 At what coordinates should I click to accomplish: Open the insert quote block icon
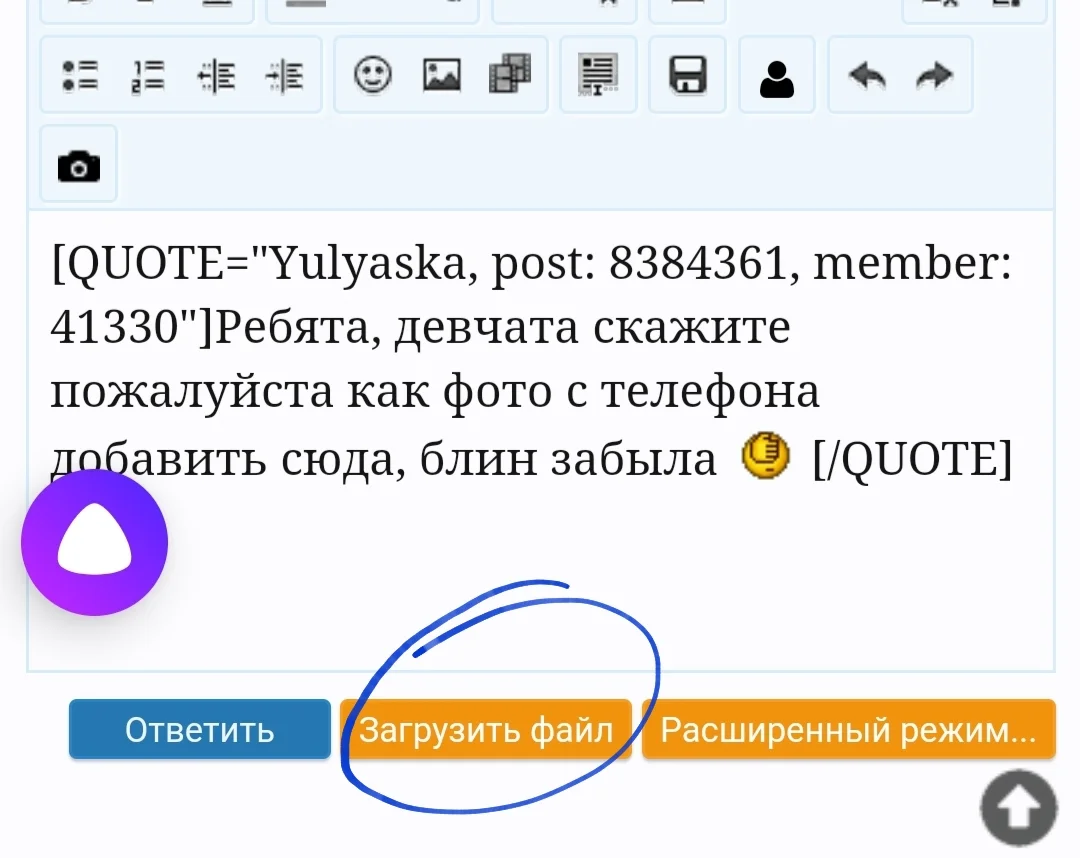tap(597, 74)
